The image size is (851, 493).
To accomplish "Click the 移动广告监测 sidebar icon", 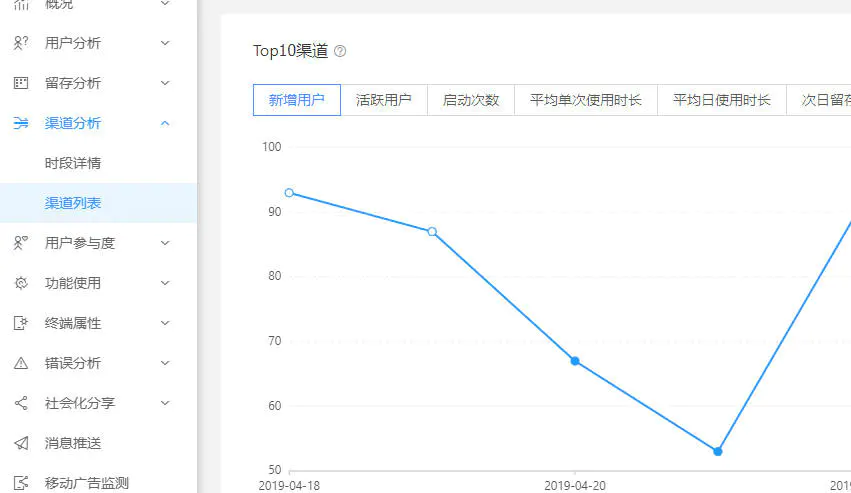I will pos(21,483).
